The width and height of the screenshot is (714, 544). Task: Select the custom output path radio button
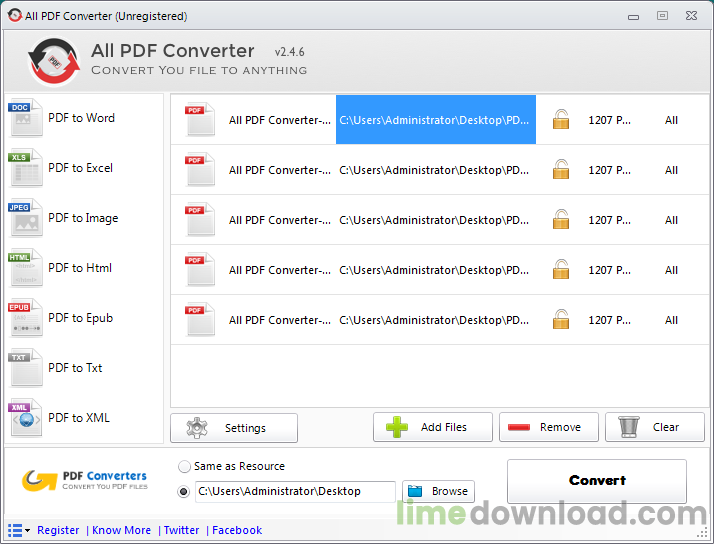pos(184,492)
